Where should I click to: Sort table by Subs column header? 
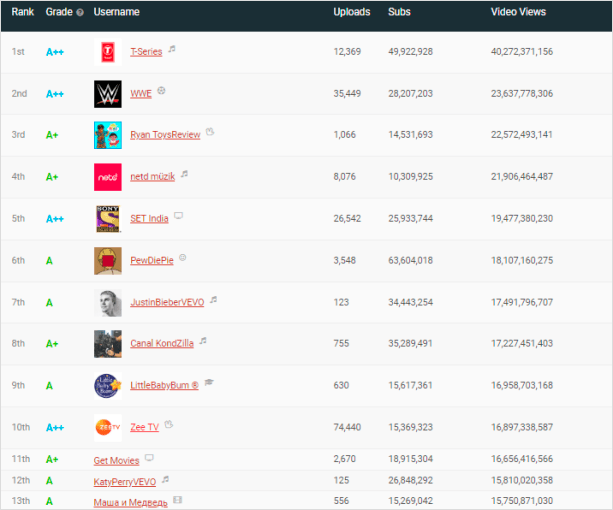pos(399,12)
